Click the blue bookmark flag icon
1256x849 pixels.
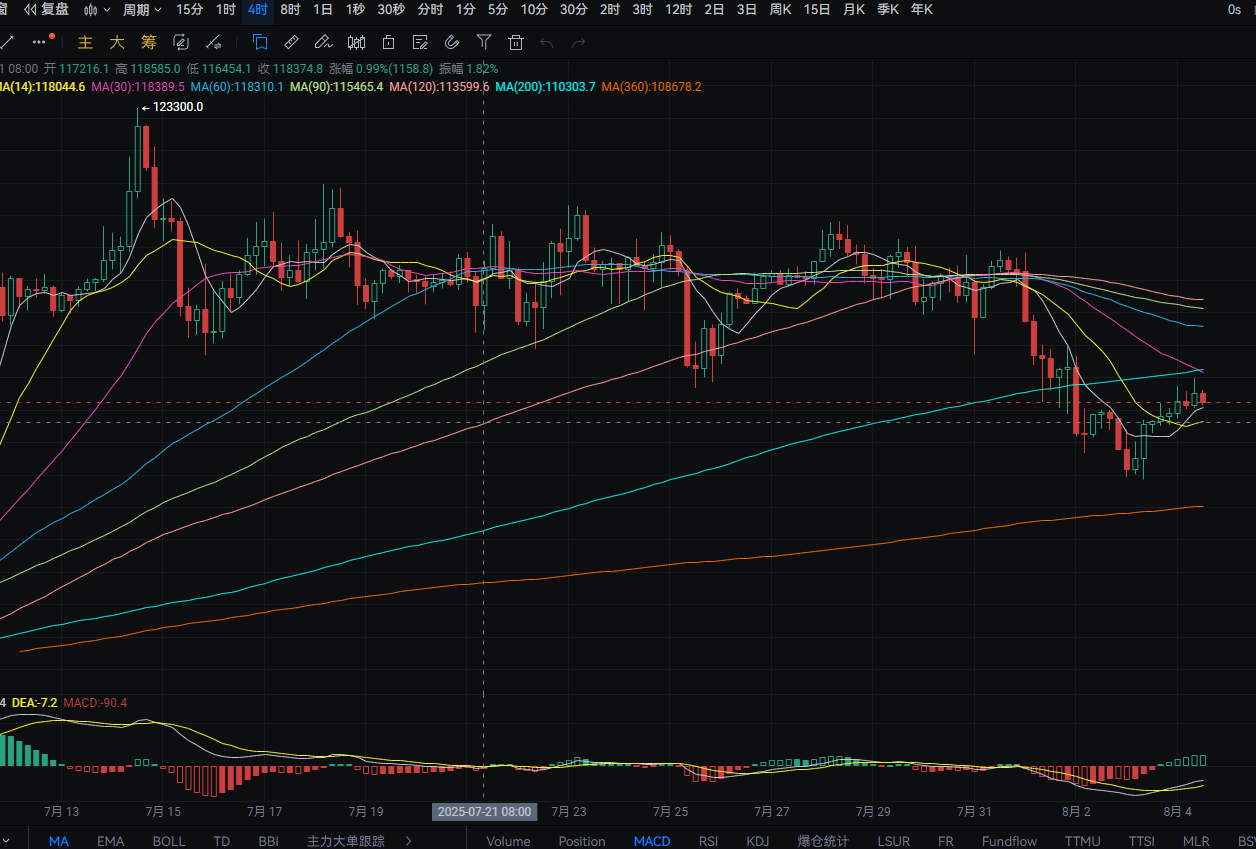coord(259,42)
